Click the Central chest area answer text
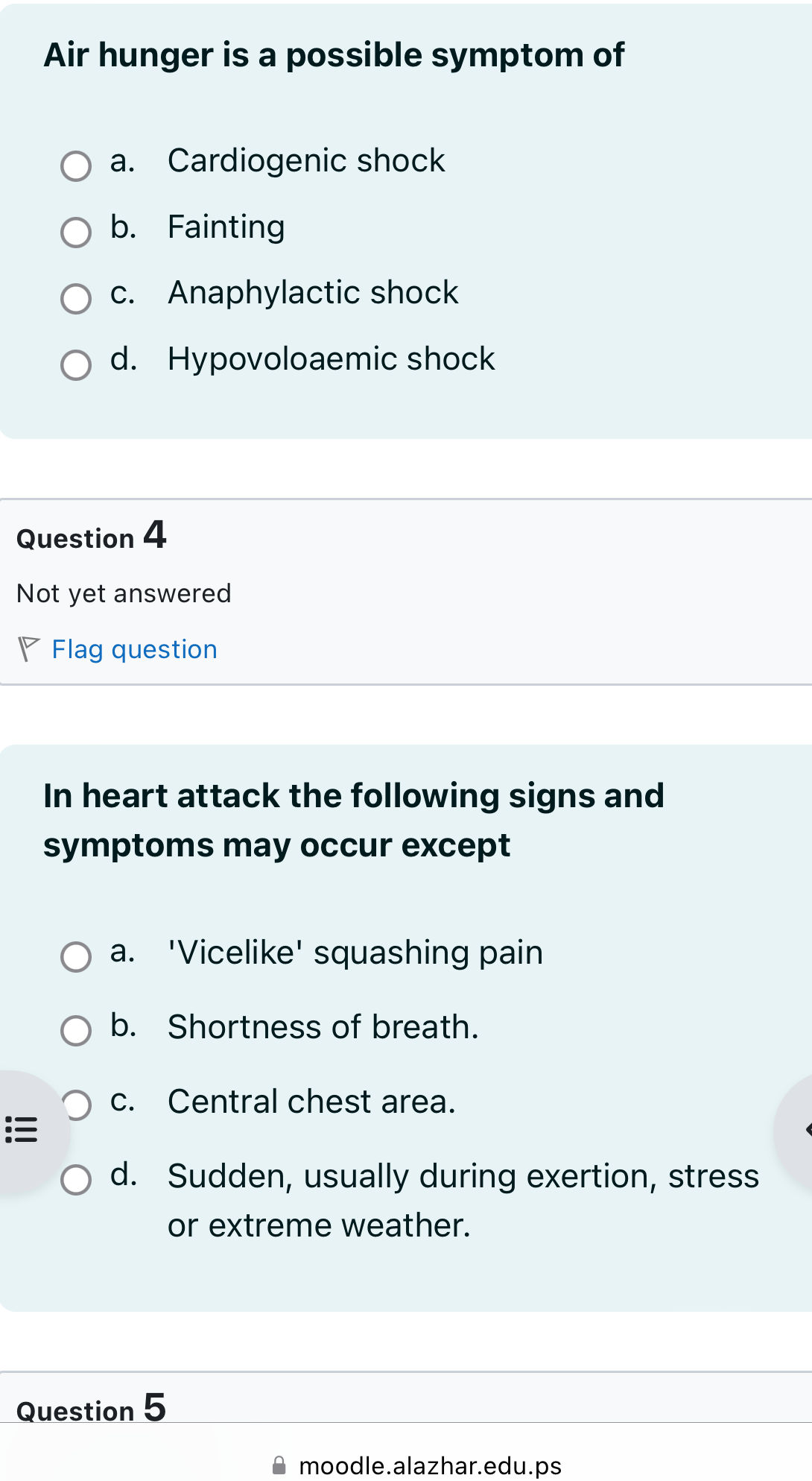This screenshot has width=812, height=1481. pyautogui.click(x=311, y=1102)
